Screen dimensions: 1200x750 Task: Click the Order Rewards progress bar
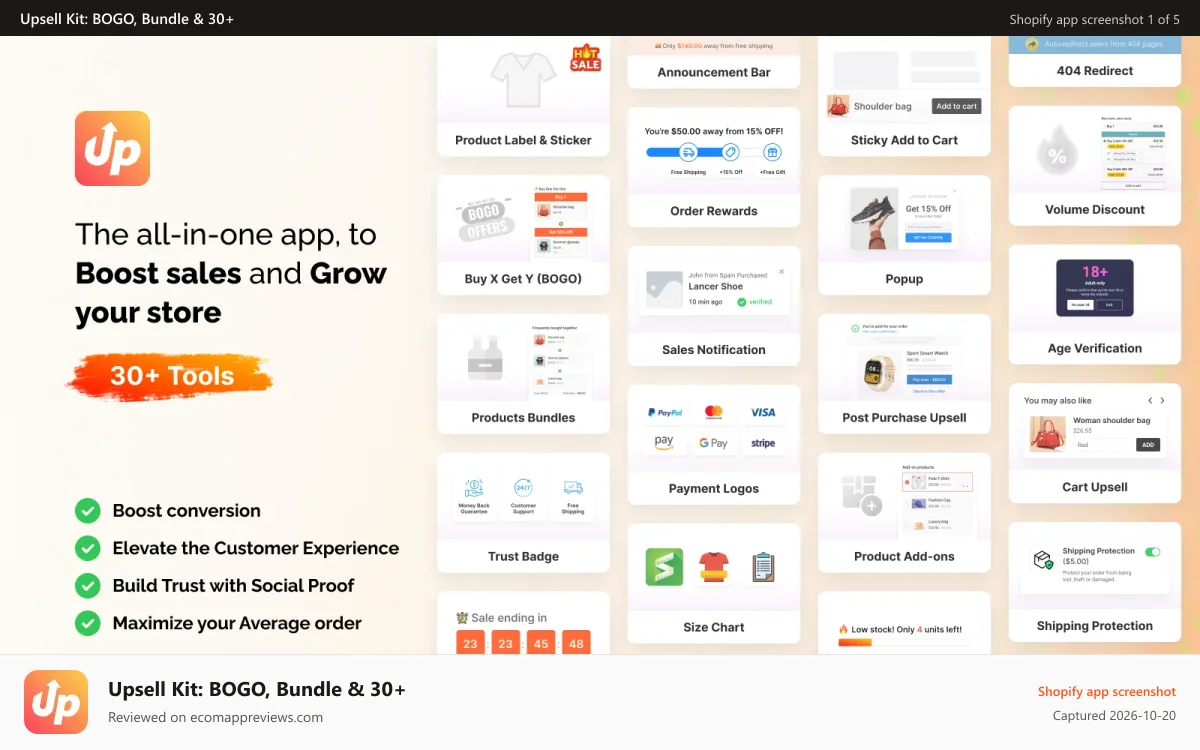[x=714, y=152]
